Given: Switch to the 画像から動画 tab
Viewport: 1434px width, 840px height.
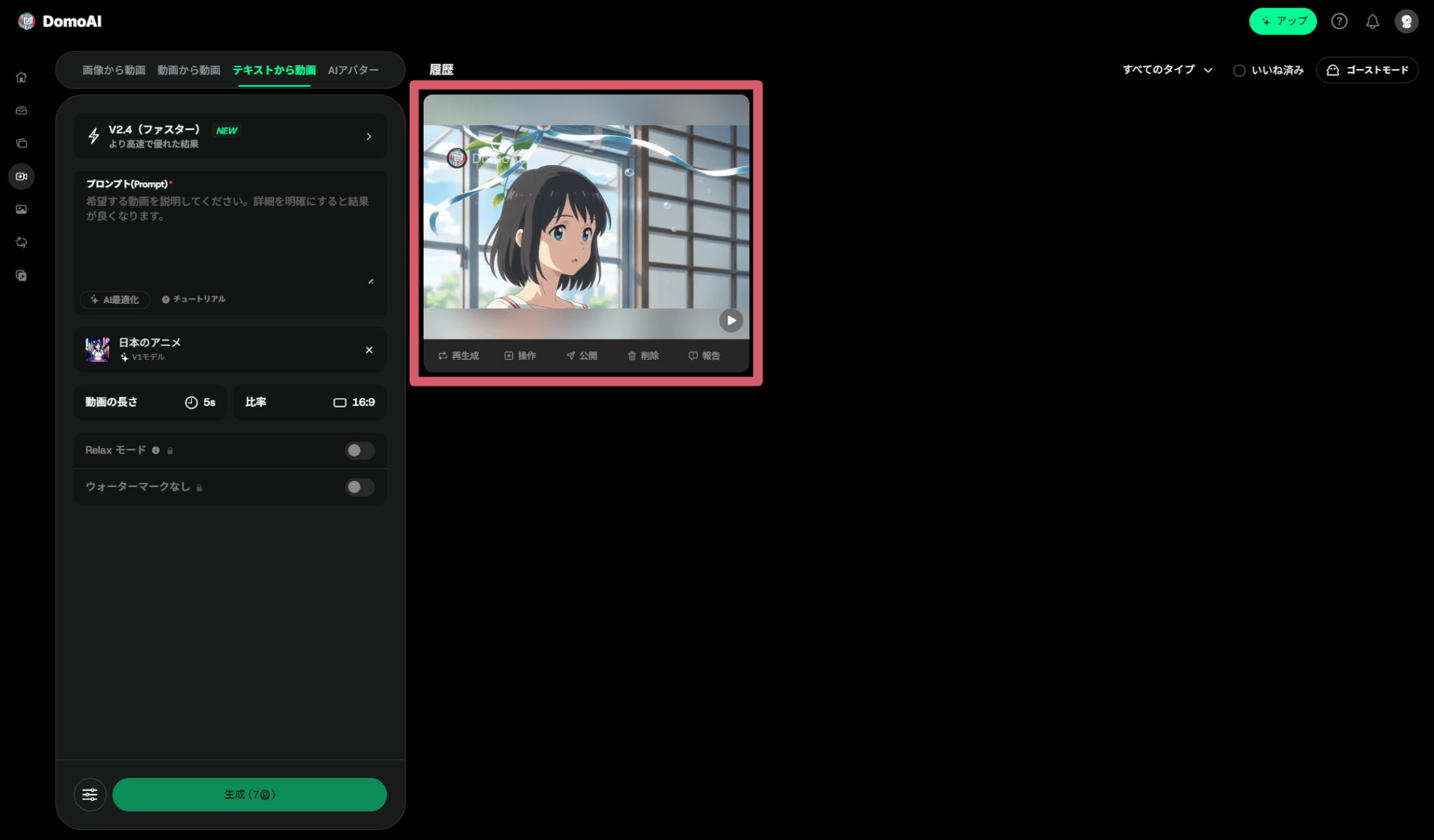Looking at the screenshot, I should (113, 70).
